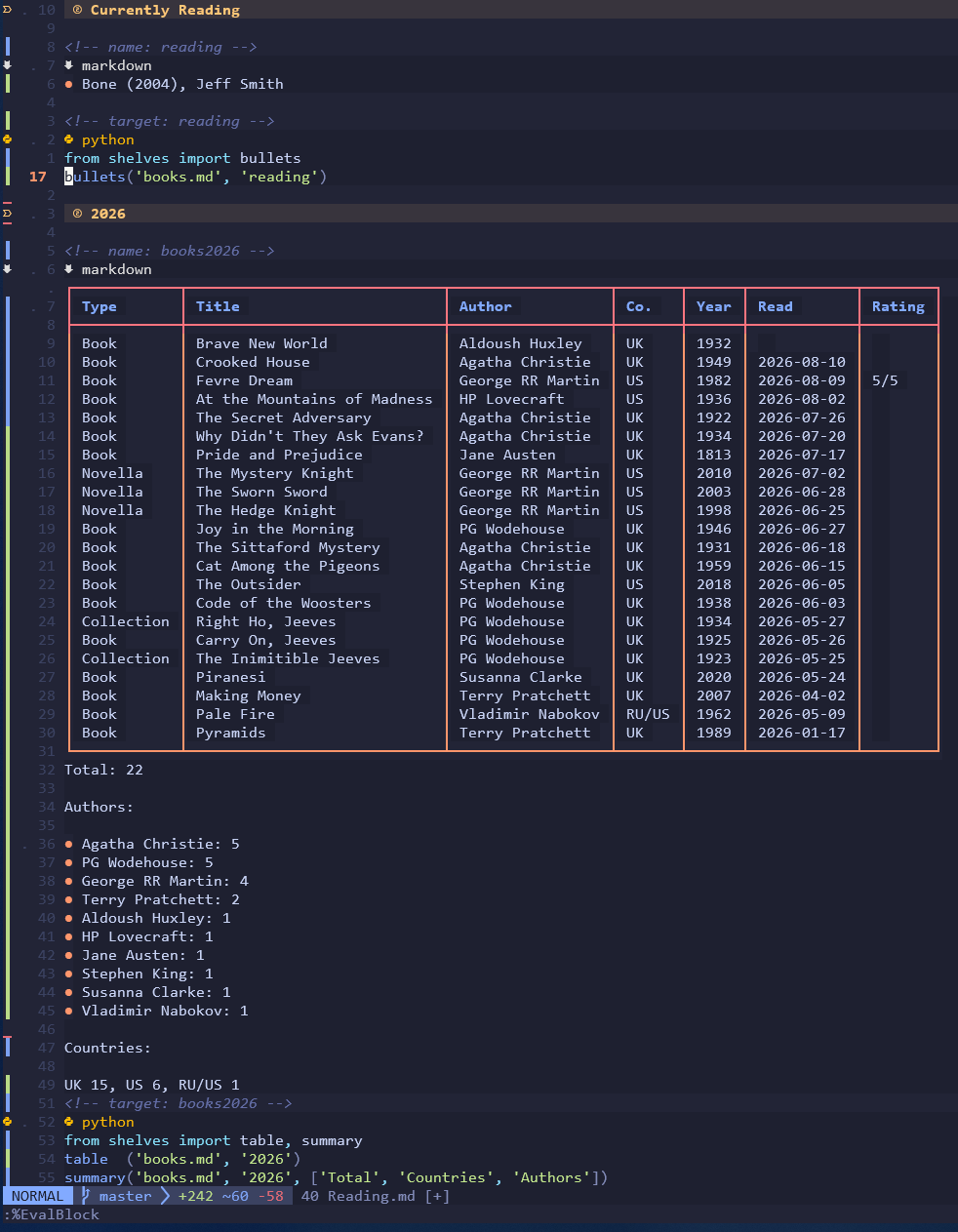Click the Read column header

(x=776, y=306)
